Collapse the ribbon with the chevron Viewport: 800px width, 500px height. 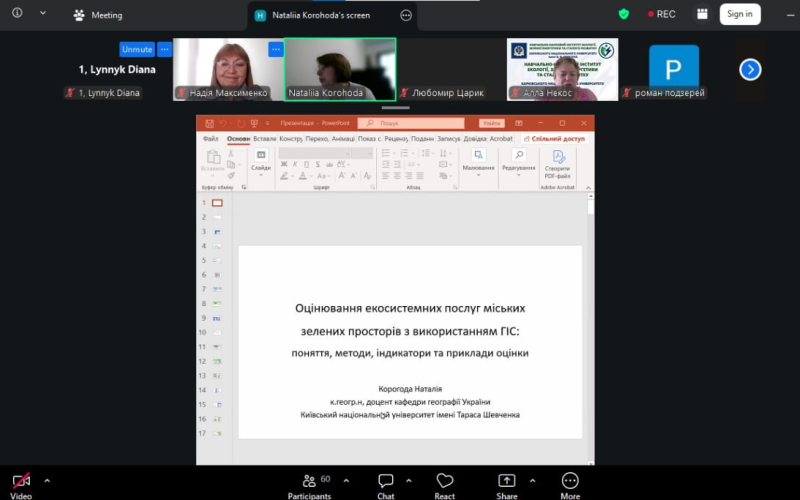tap(588, 188)
